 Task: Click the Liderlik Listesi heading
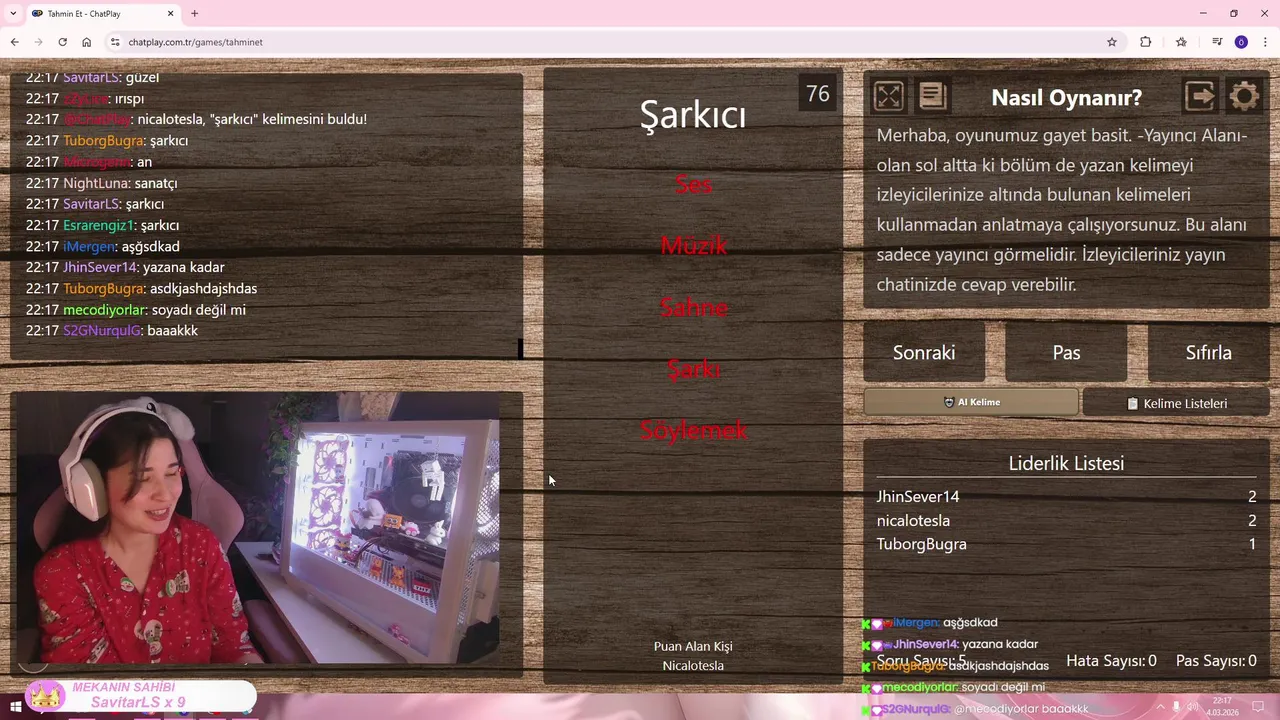(1066, 464)
